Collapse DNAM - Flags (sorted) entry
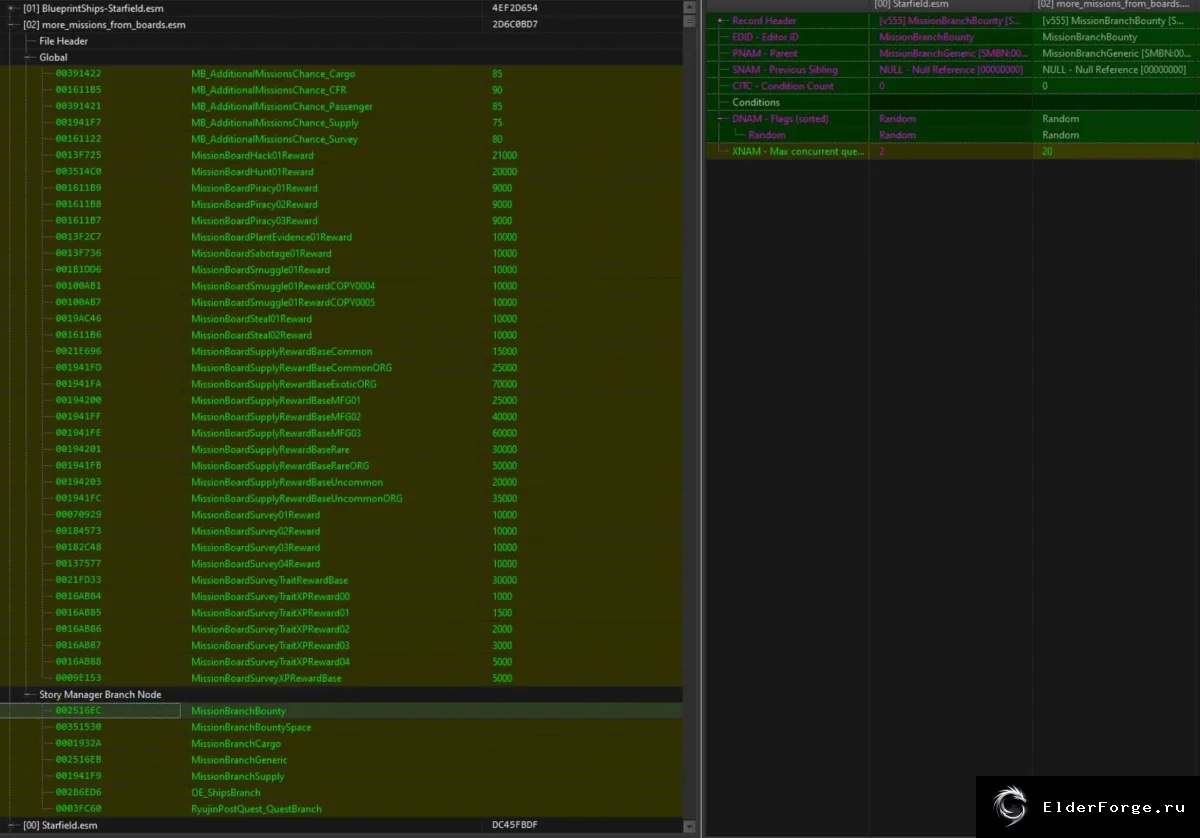 [720, 118]
